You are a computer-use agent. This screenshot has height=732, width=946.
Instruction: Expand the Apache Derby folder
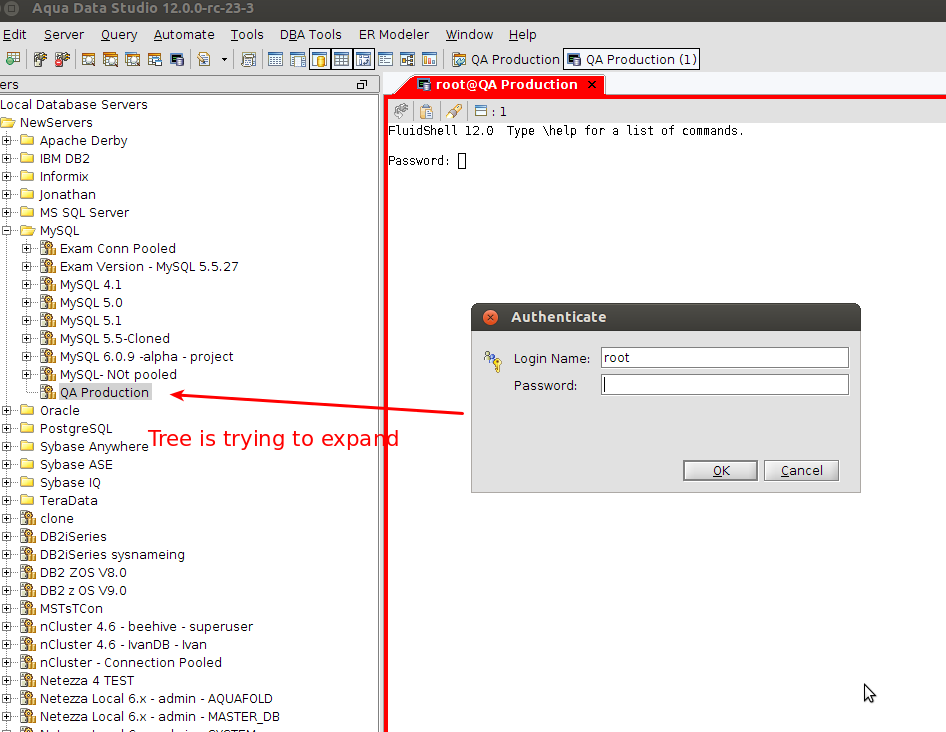pos(7,141)
